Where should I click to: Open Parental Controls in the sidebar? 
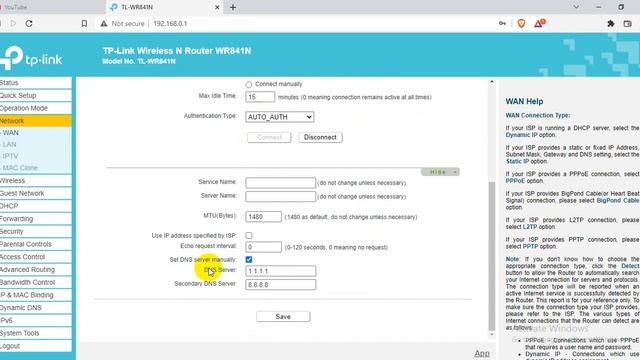coord(36,244)
